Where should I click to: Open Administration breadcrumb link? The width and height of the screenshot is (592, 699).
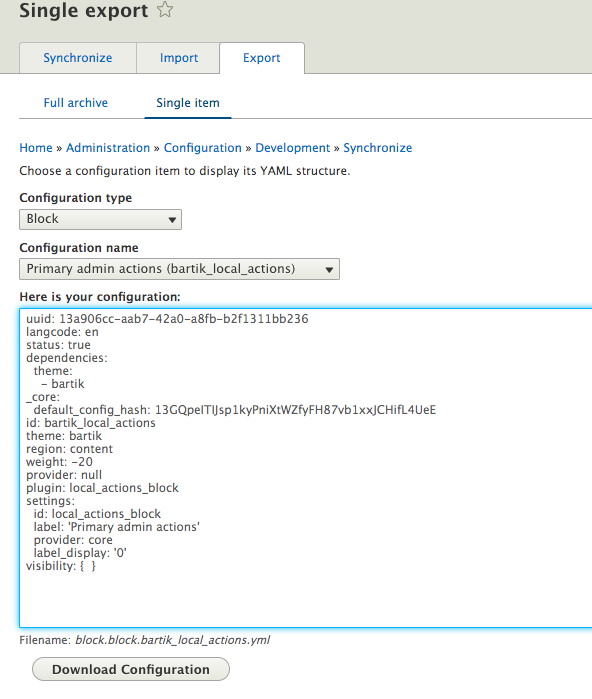click(x=108, y=148)
